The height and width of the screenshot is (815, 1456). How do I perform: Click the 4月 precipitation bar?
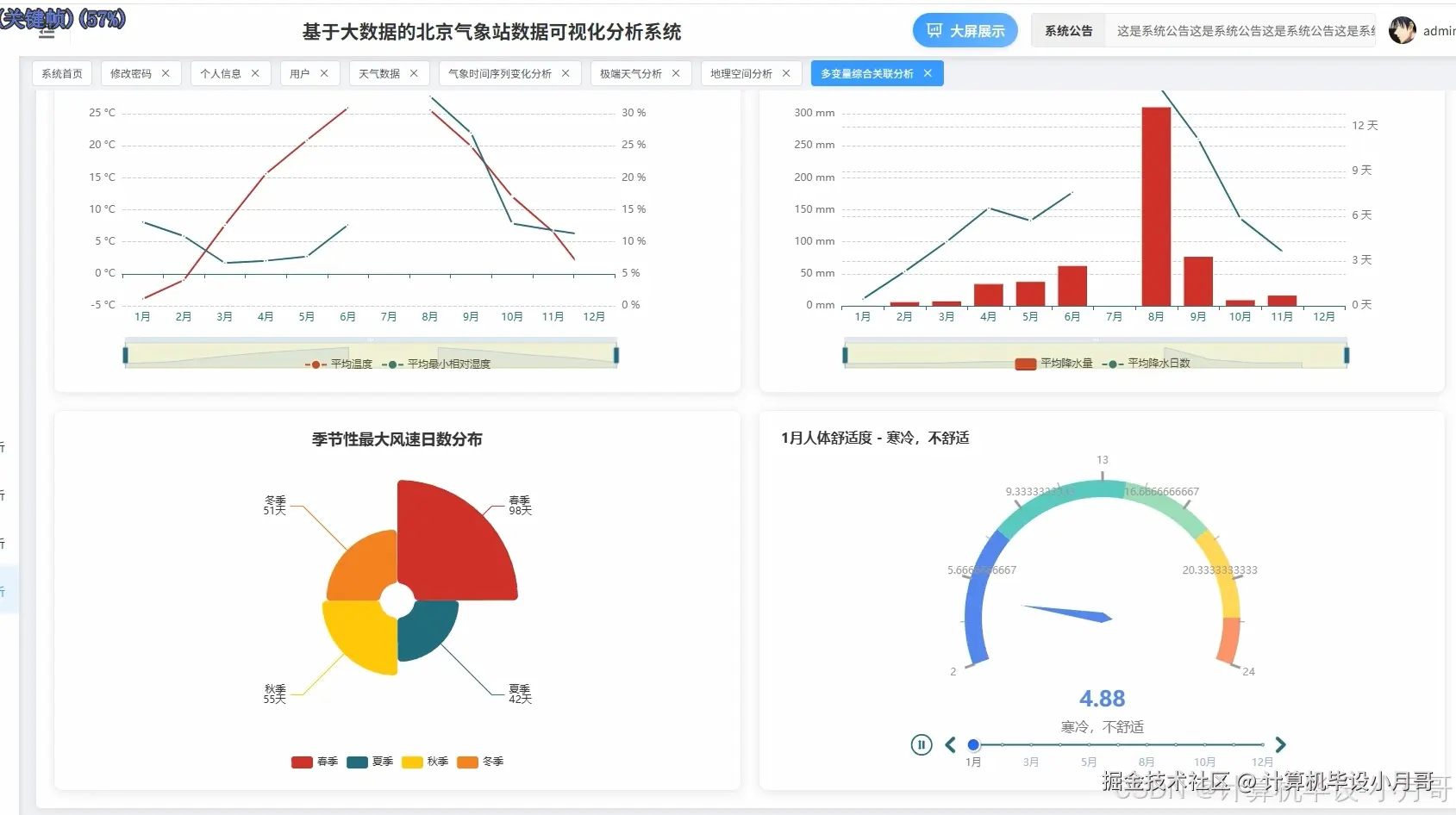989,295
